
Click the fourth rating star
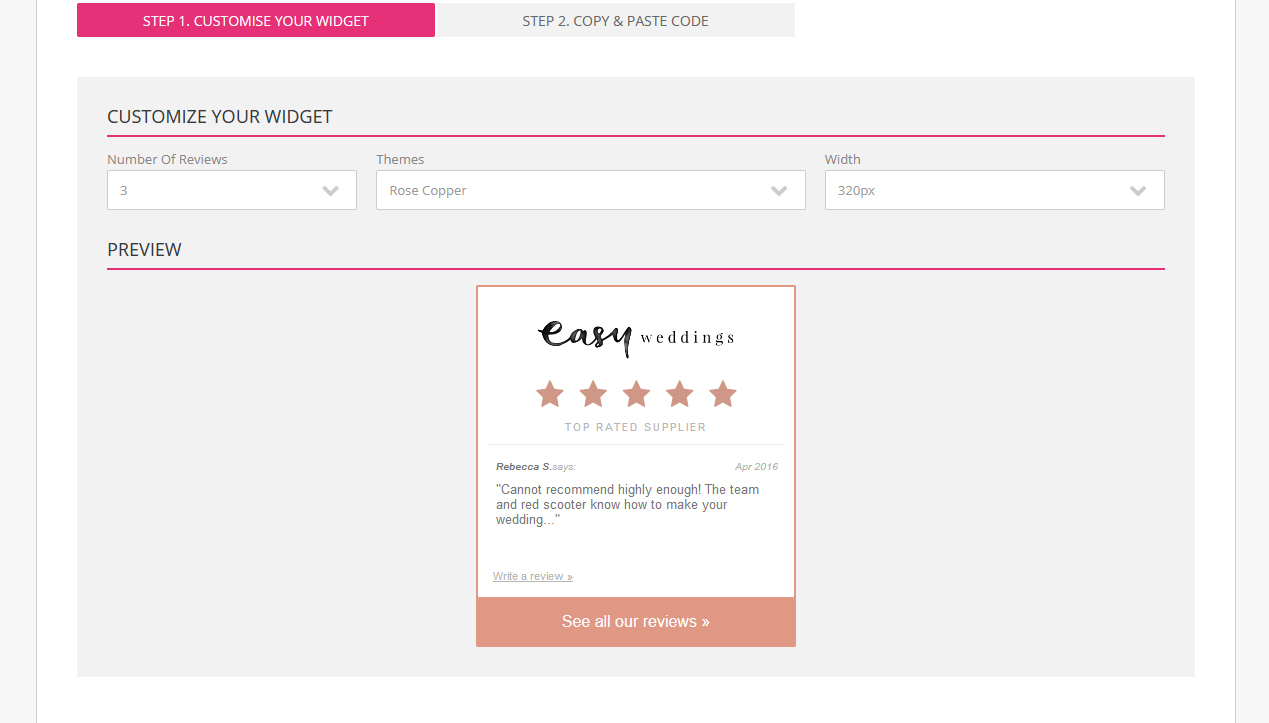680,394
